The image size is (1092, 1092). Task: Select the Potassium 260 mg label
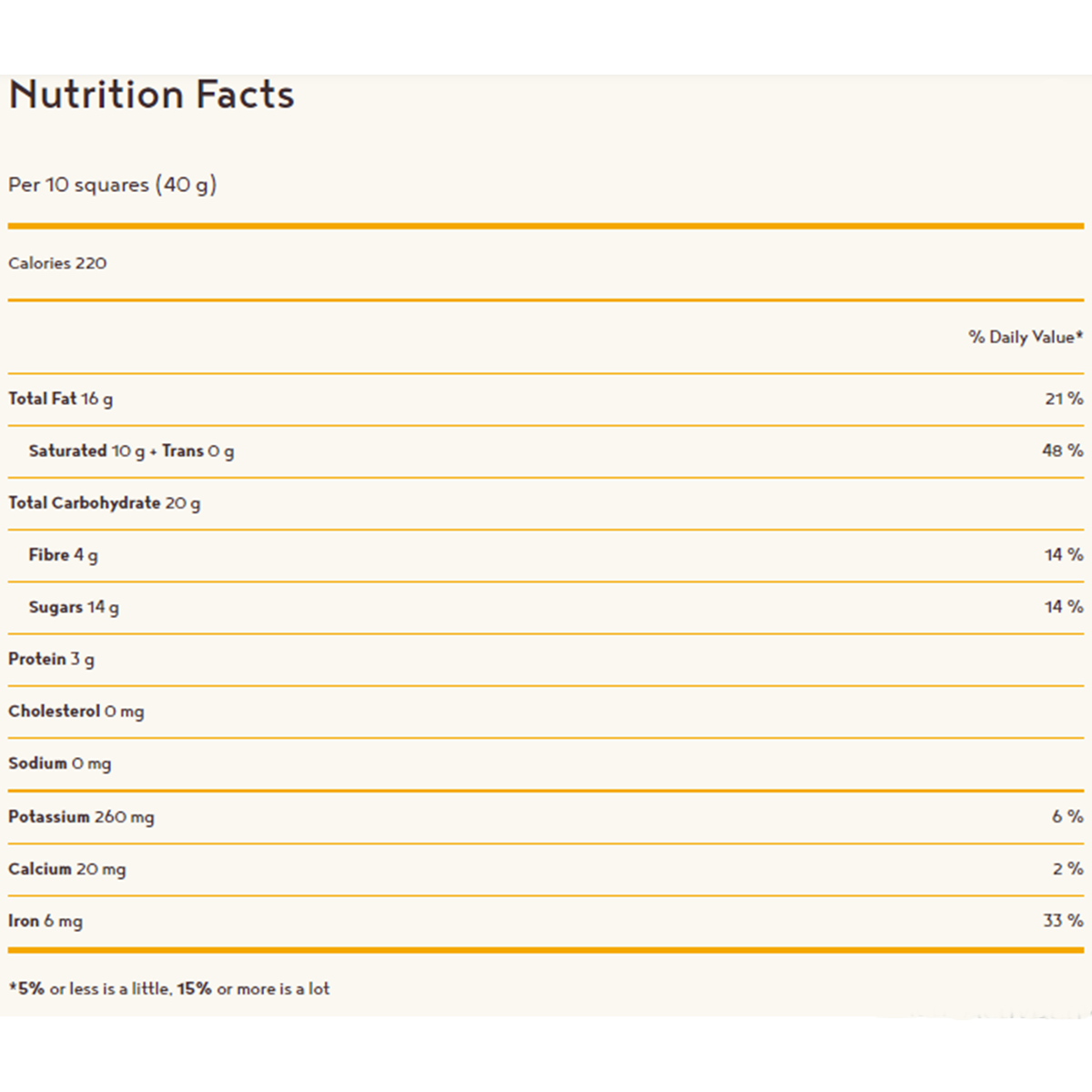coord(81,817)
